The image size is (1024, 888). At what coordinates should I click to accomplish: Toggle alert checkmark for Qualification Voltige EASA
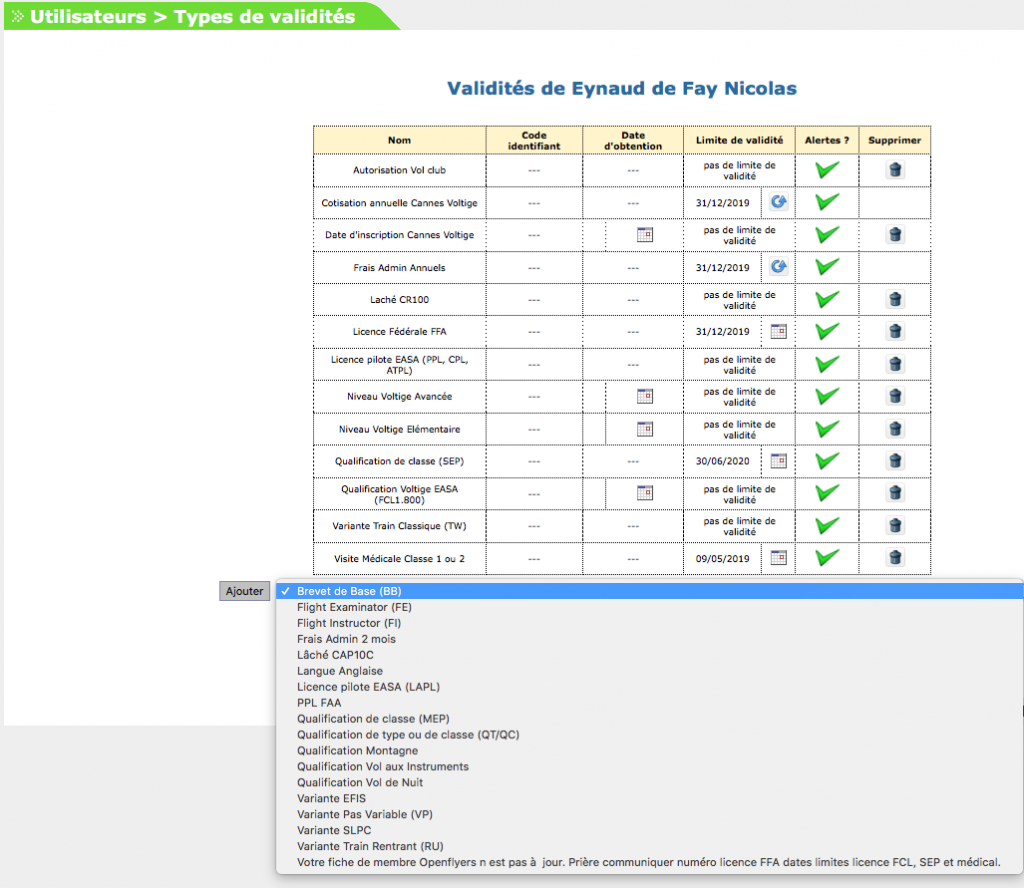(827, 492)
